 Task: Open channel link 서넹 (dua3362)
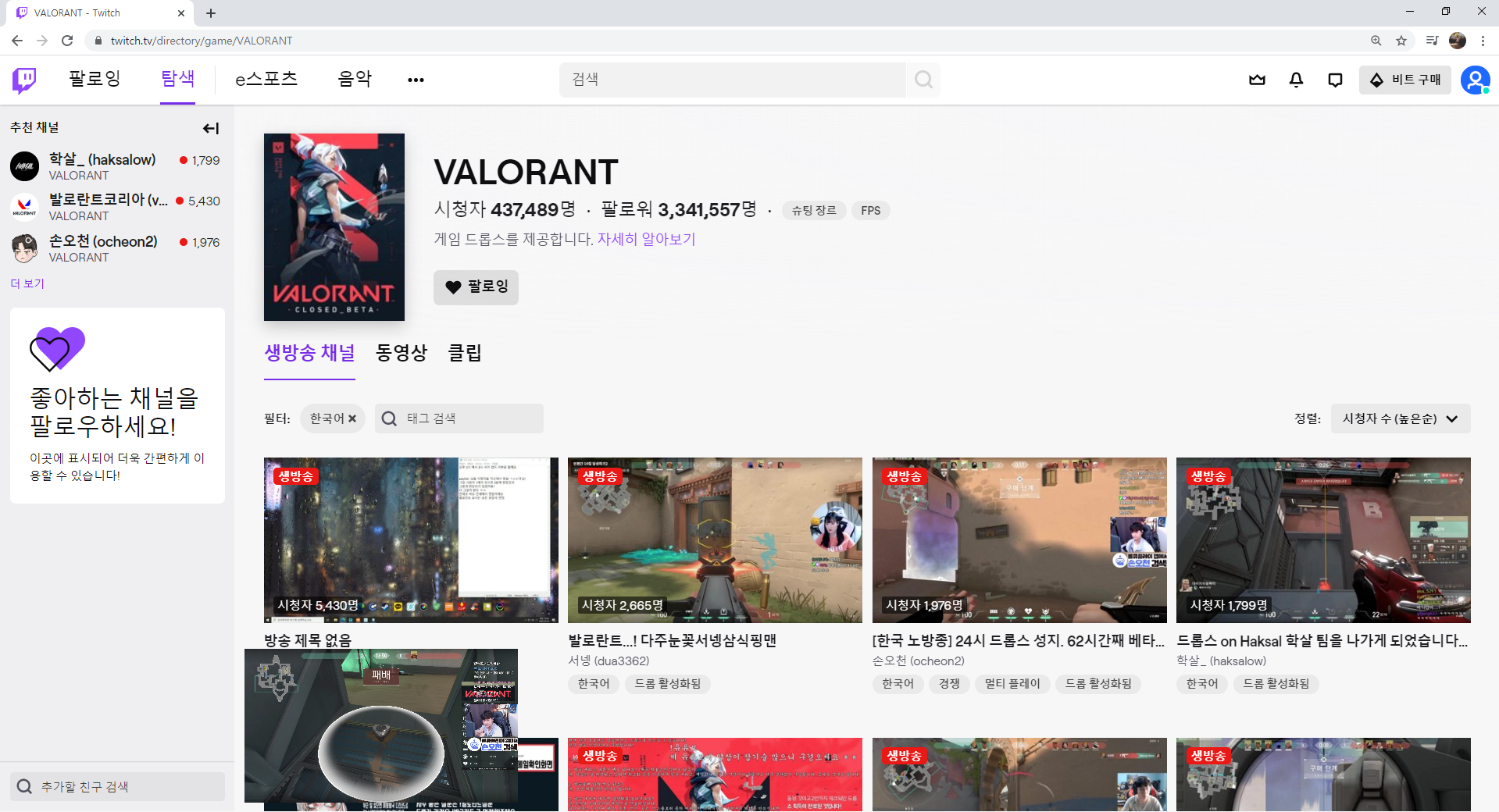click(x=609, y=661)
